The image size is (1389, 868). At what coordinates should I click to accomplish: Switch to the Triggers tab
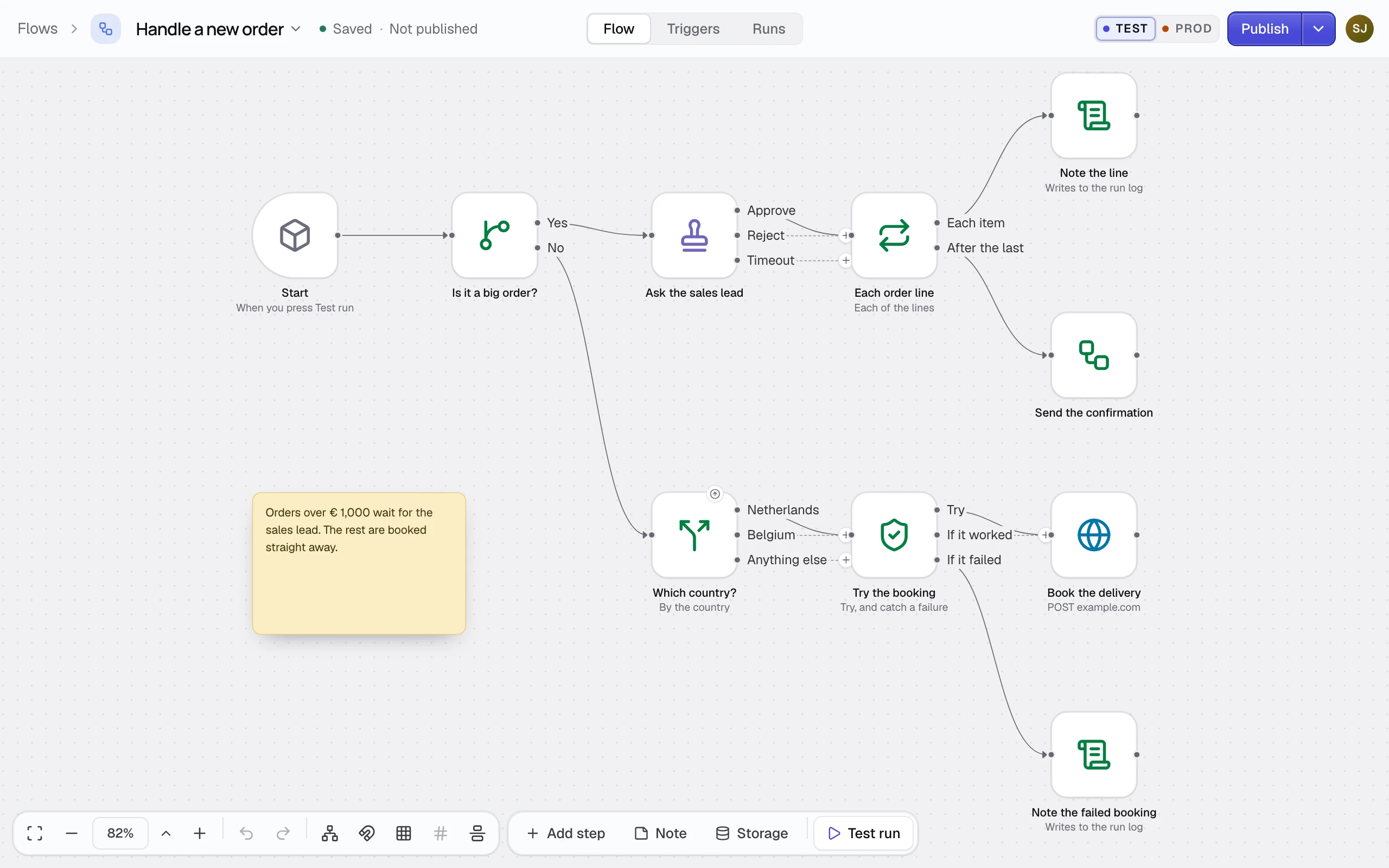tap(693, 29)
